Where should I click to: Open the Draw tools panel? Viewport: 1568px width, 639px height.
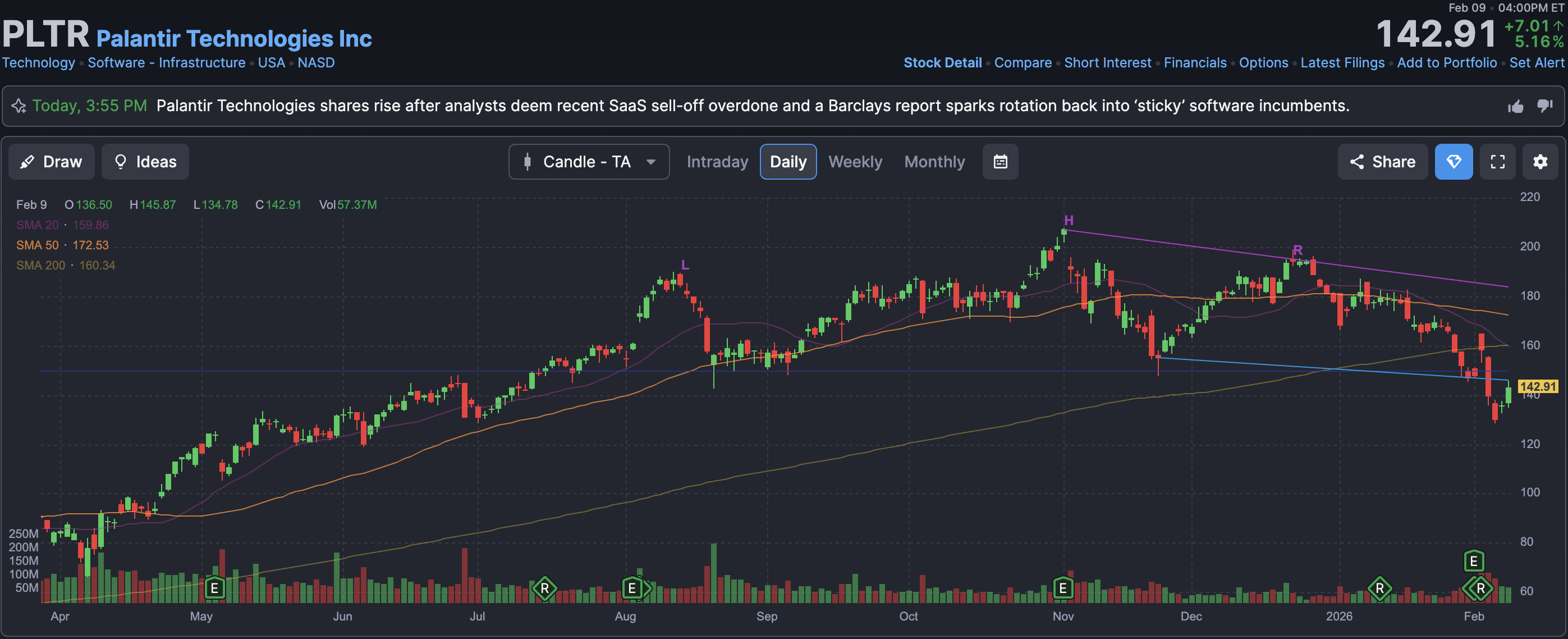[51, 161]
